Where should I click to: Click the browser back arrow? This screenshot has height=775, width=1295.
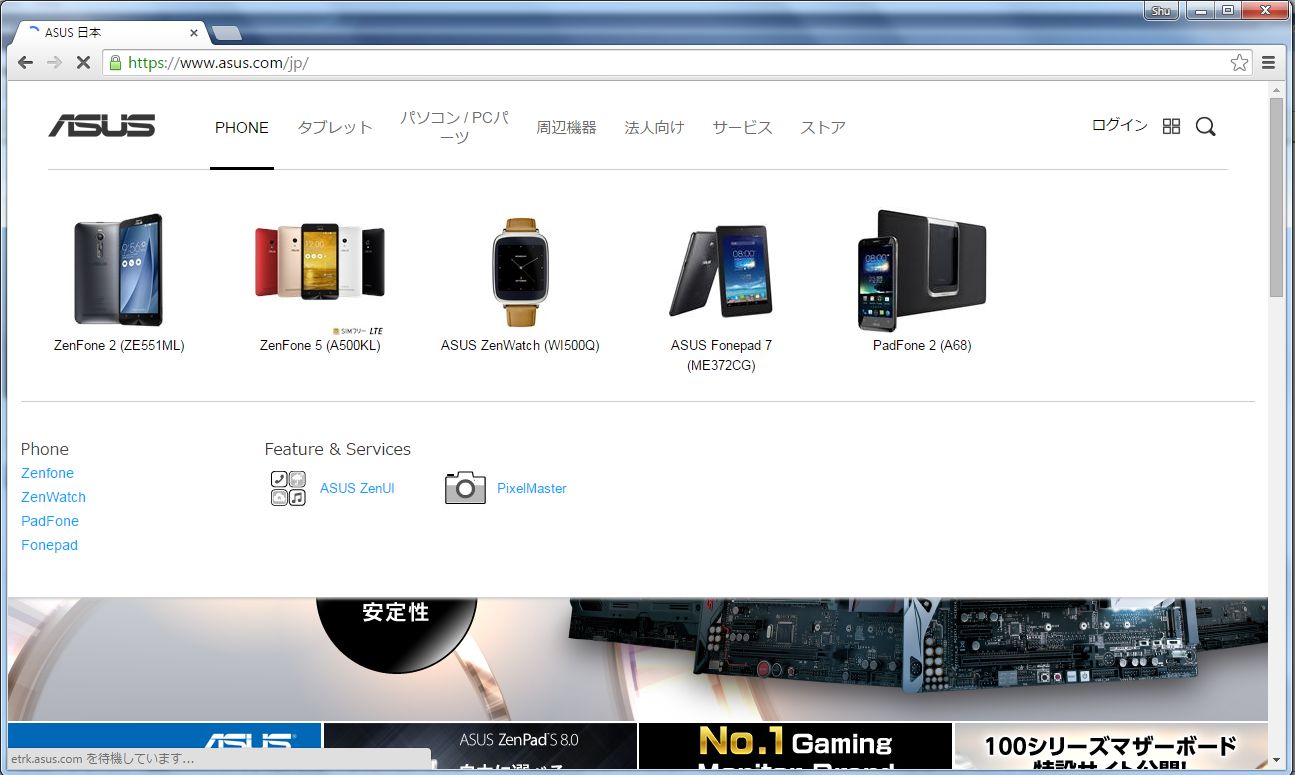tap(26, 62)
